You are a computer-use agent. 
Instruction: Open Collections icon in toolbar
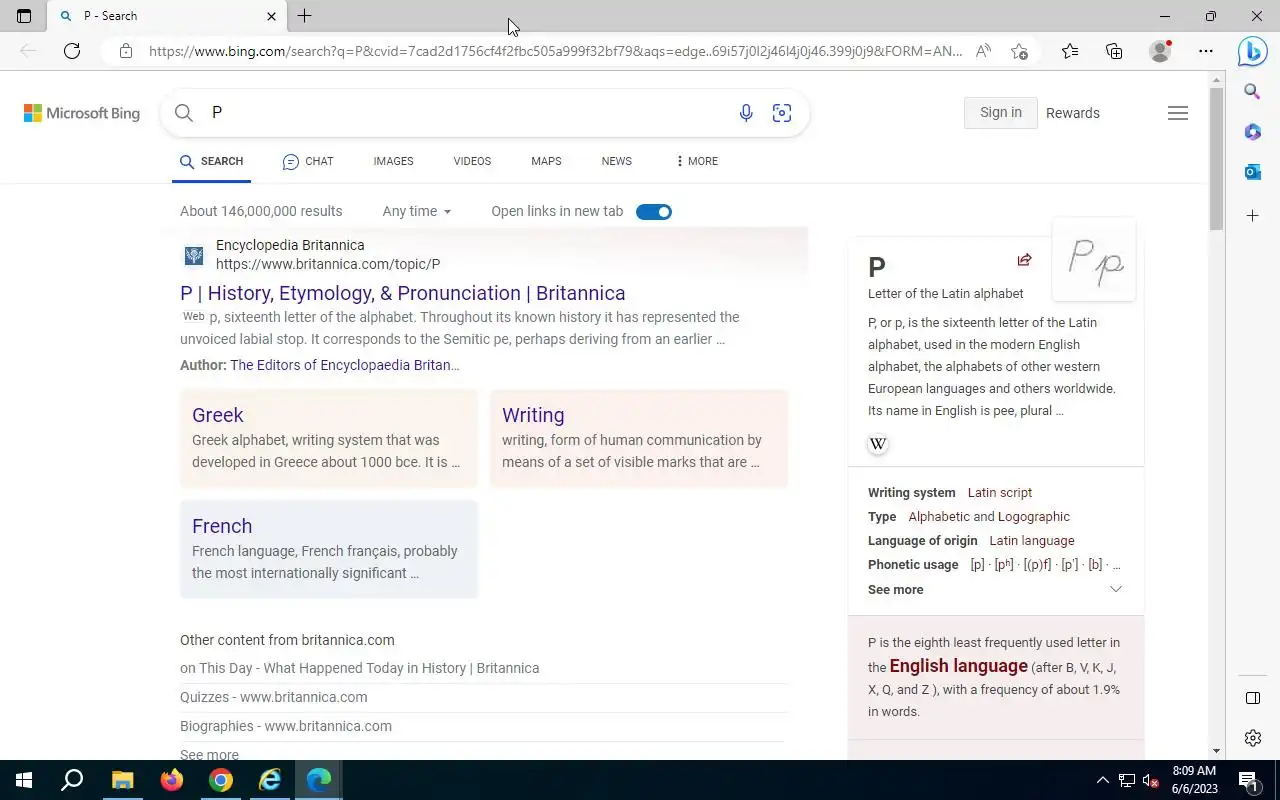[x=1114, y=51]
